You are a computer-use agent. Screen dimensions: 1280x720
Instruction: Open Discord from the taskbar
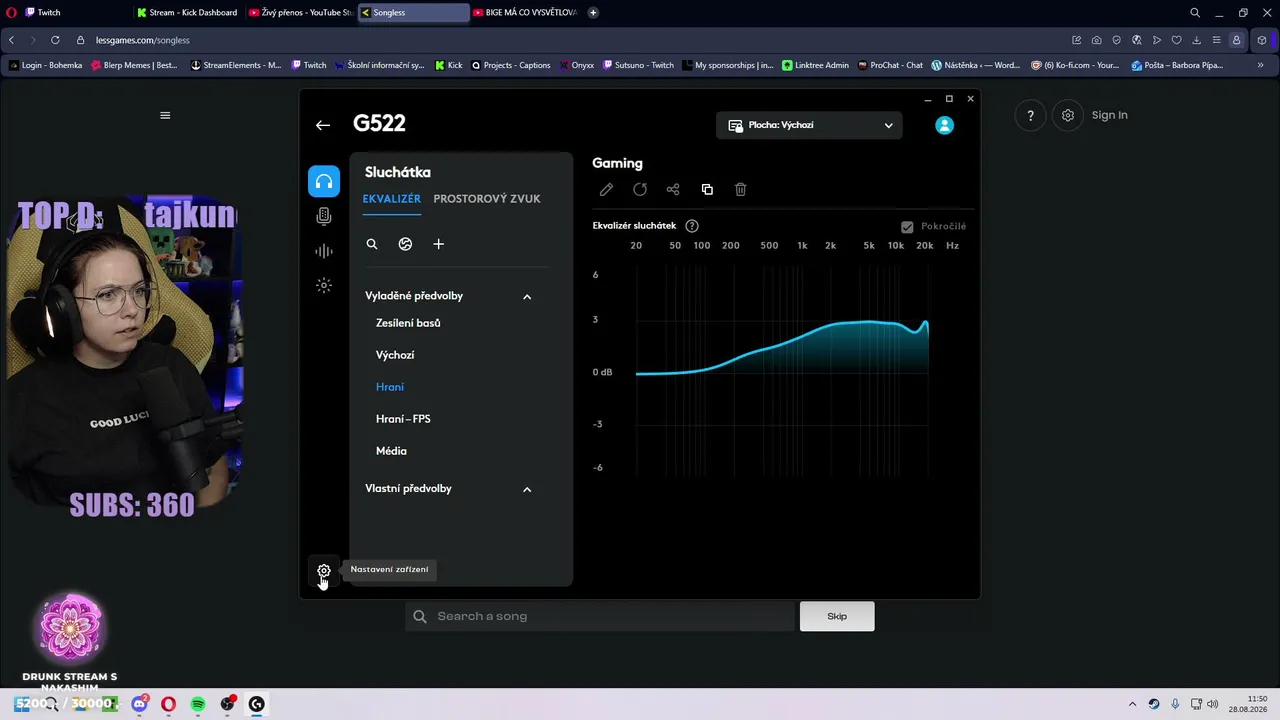tap(139, 704)
